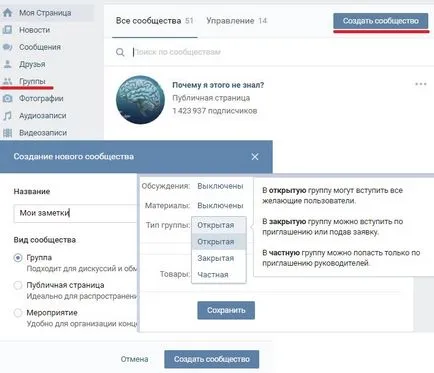Choose Закрытая in the group type list
Screen dimensions: 434x373
(219, 258)
